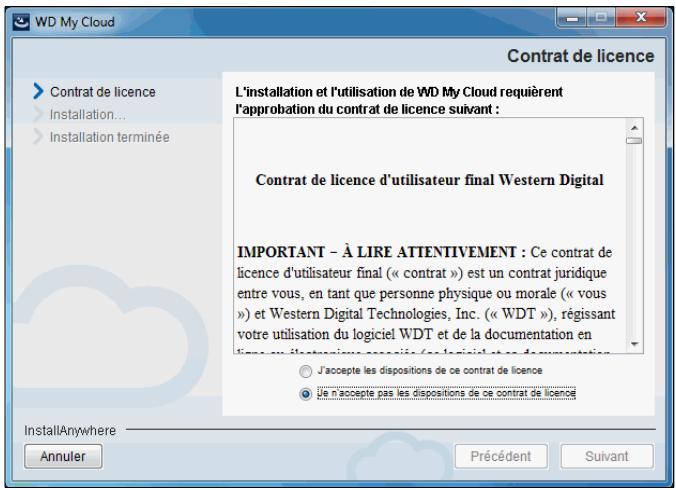Close the WD My Cloud installer window
Screen dimensions: 676x490
click(641, 18)
